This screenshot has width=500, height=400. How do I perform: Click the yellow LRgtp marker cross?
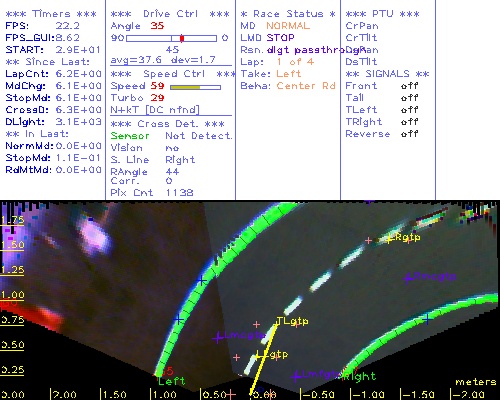(x=389, y=239)
